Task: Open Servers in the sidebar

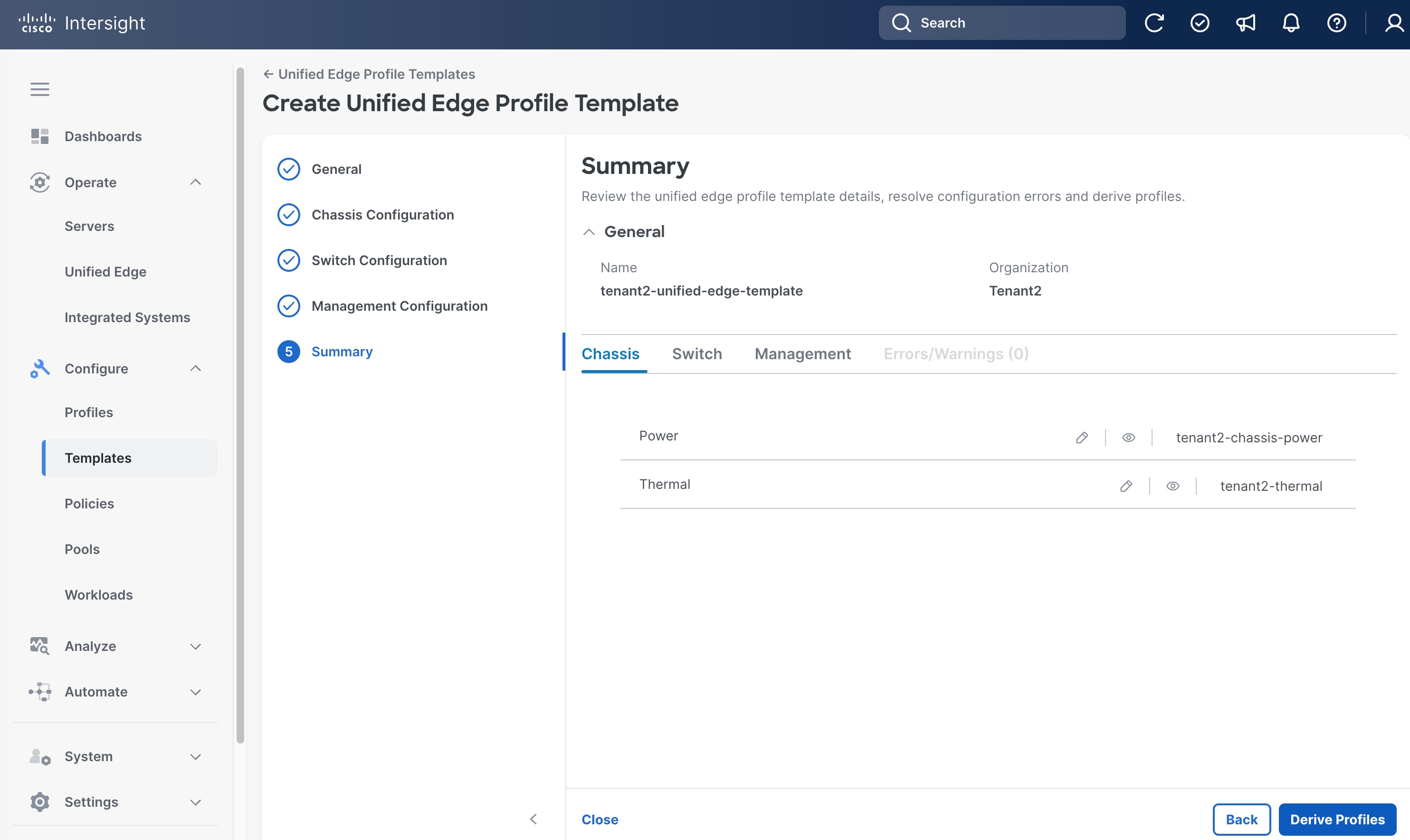Action: point(89,227)
